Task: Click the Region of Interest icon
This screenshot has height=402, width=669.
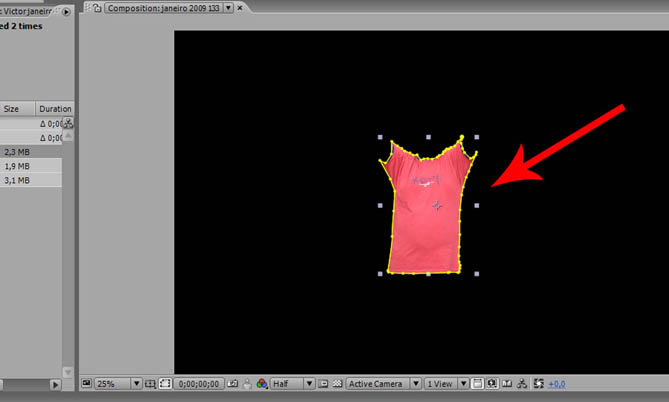Action: (323, 383)
